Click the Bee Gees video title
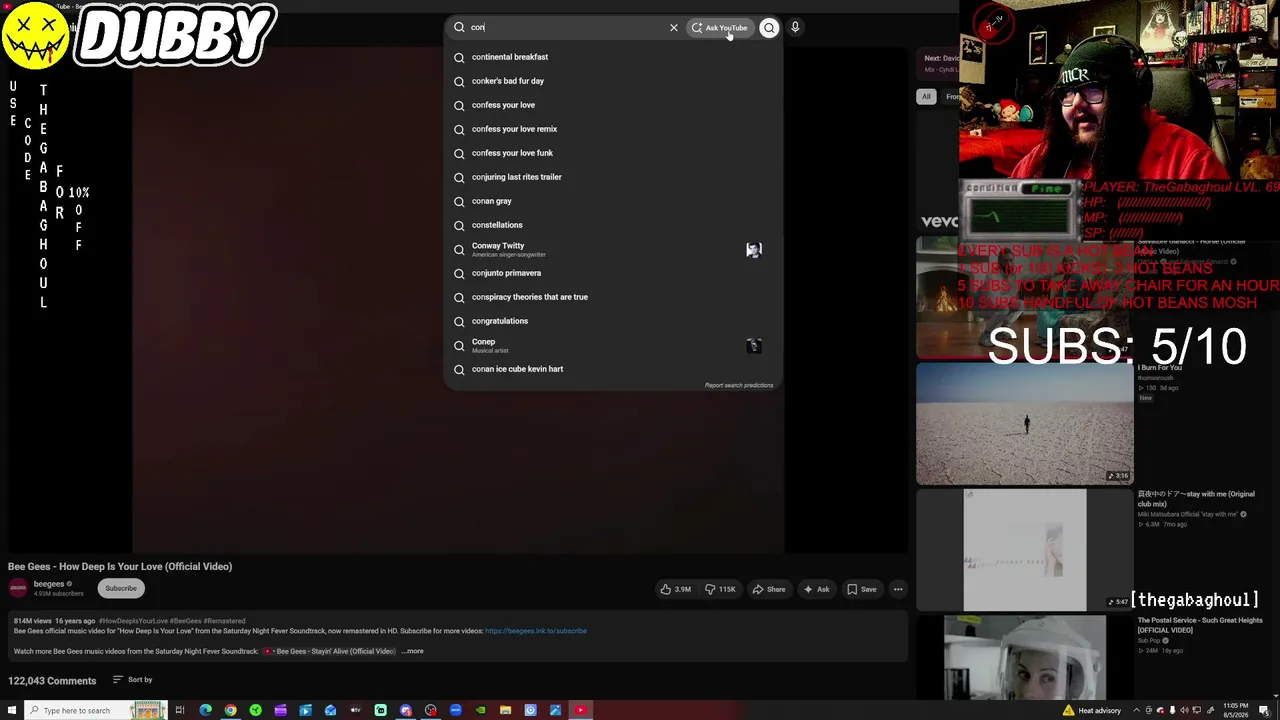The image size is (1280, 720). (120, 566)
